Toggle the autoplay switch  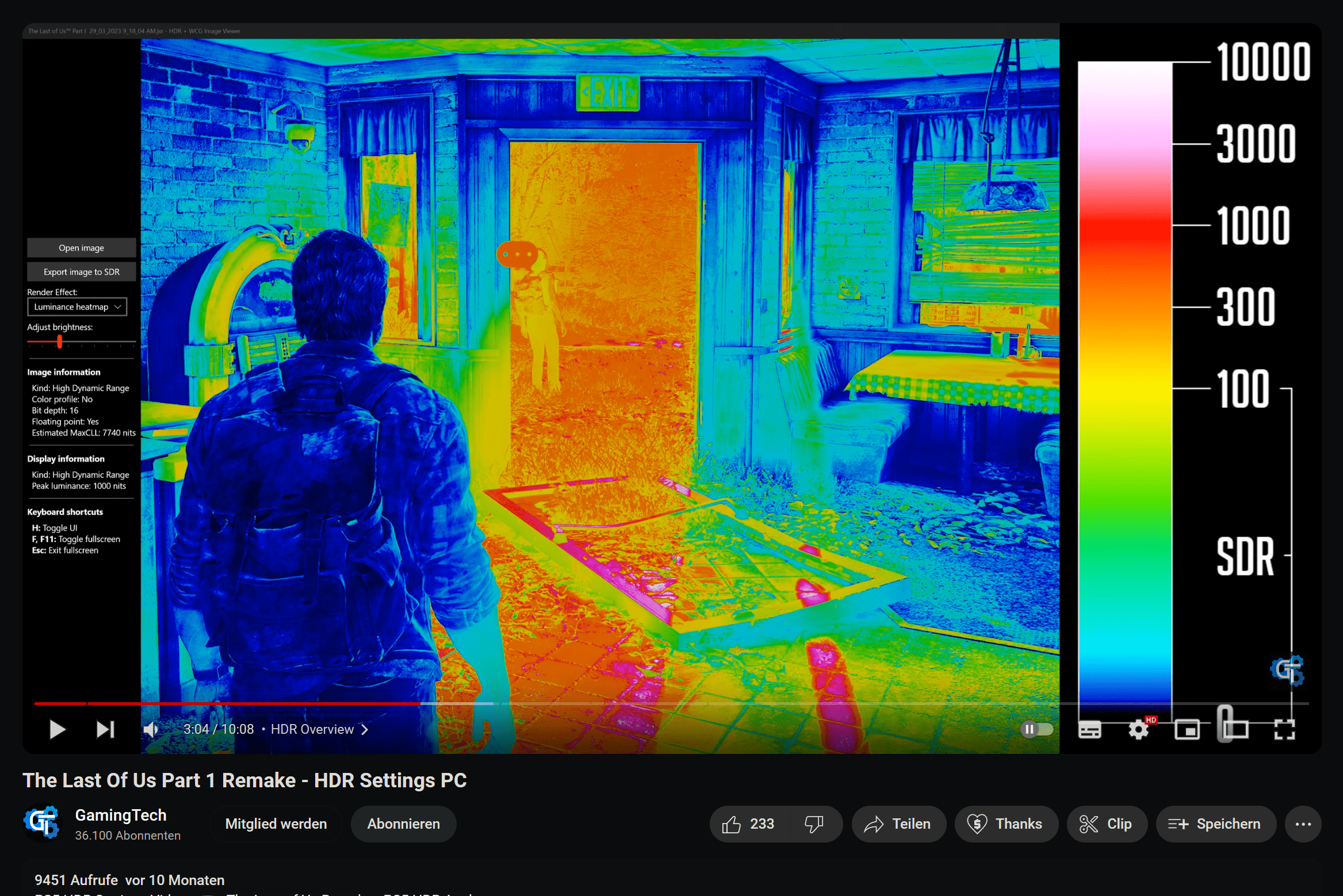(x=1036, y=729)
